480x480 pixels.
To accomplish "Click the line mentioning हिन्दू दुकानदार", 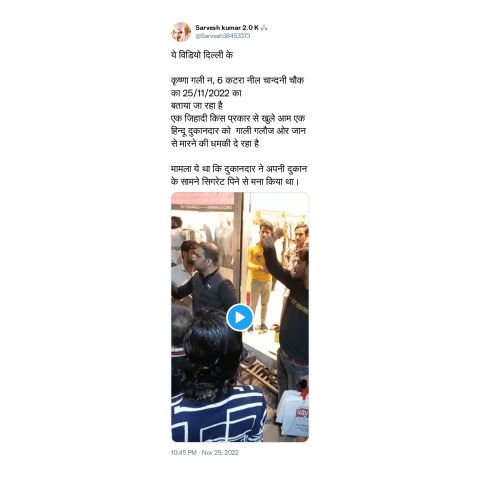I will pyautogui.click(x=238, y=131).
